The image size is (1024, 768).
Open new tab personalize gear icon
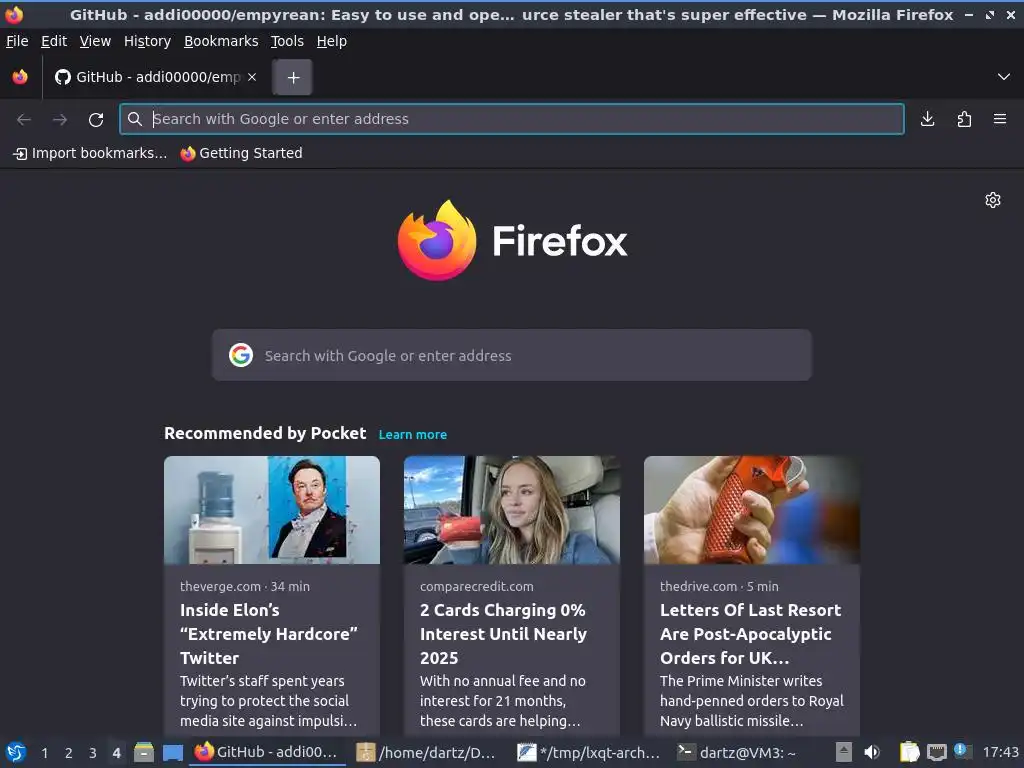[x=993, y=200]
